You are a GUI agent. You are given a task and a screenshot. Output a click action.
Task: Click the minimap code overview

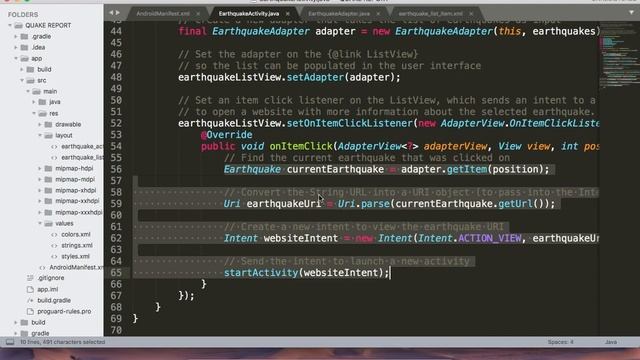pyautogui.click(x=619, y=57)
